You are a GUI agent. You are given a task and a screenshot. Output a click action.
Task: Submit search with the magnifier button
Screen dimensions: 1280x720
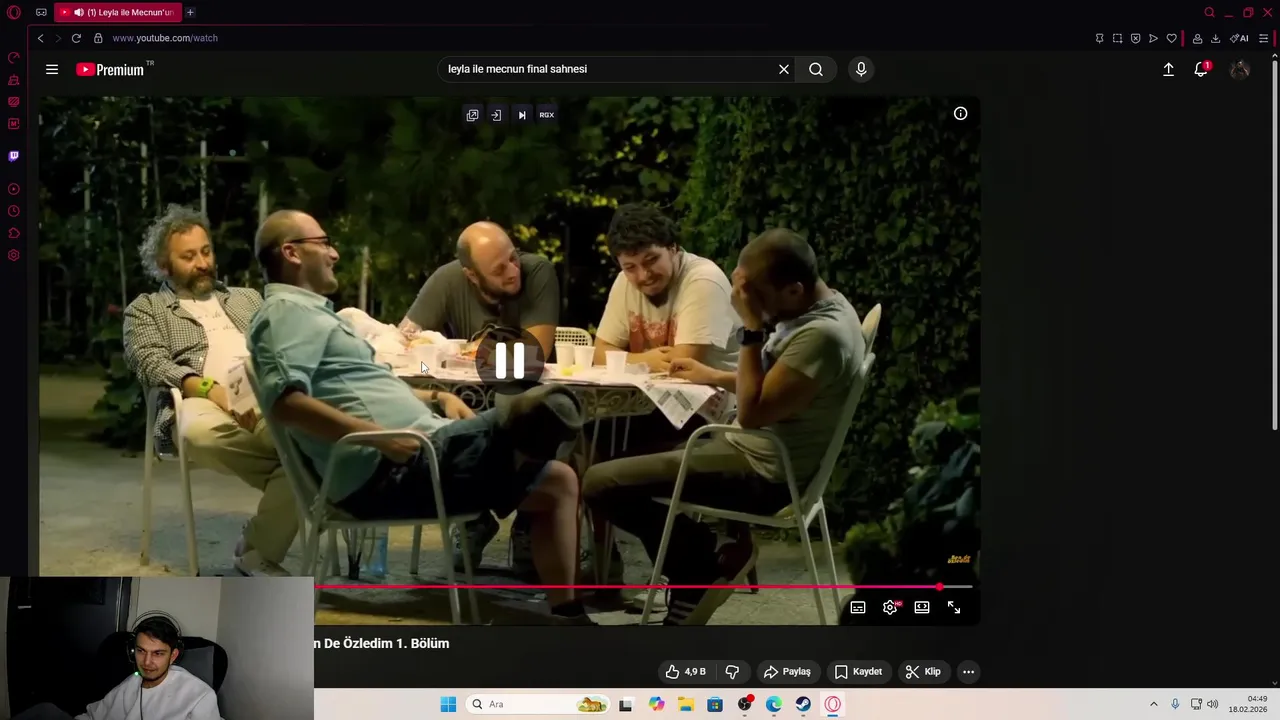pyautogui.click(x=816, y=69)
